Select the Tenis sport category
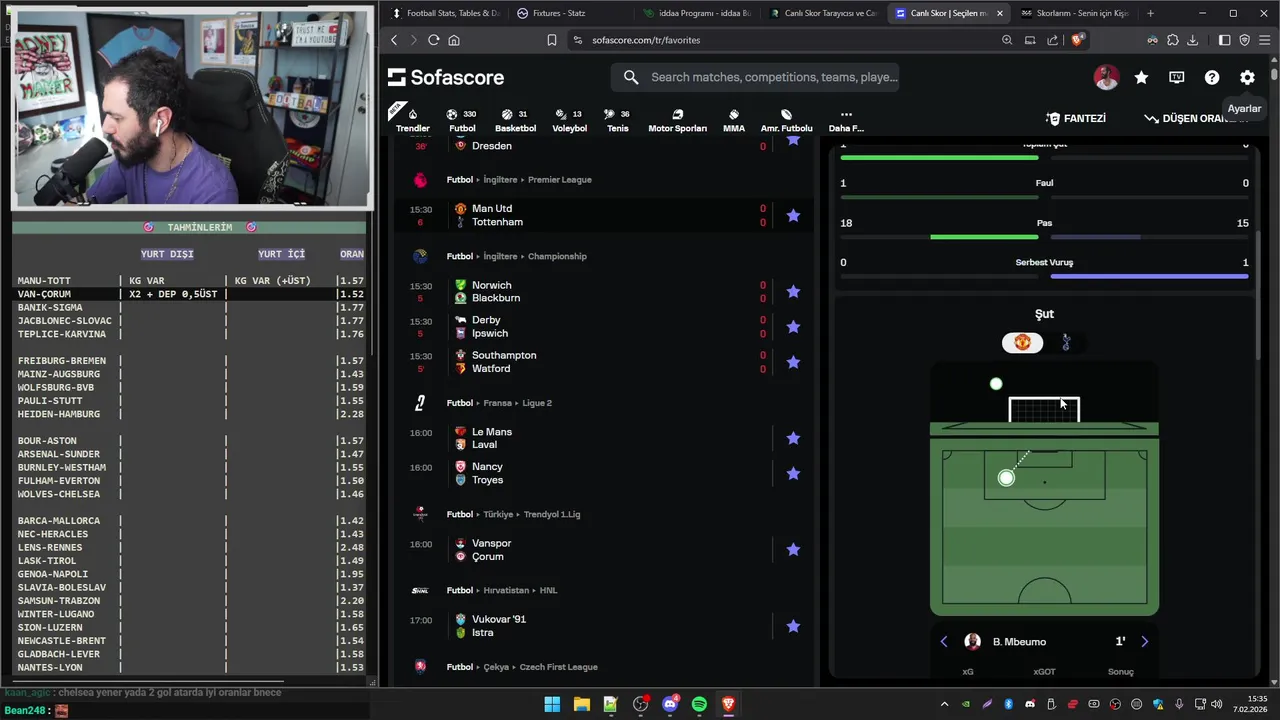 (x=618, y=120)
